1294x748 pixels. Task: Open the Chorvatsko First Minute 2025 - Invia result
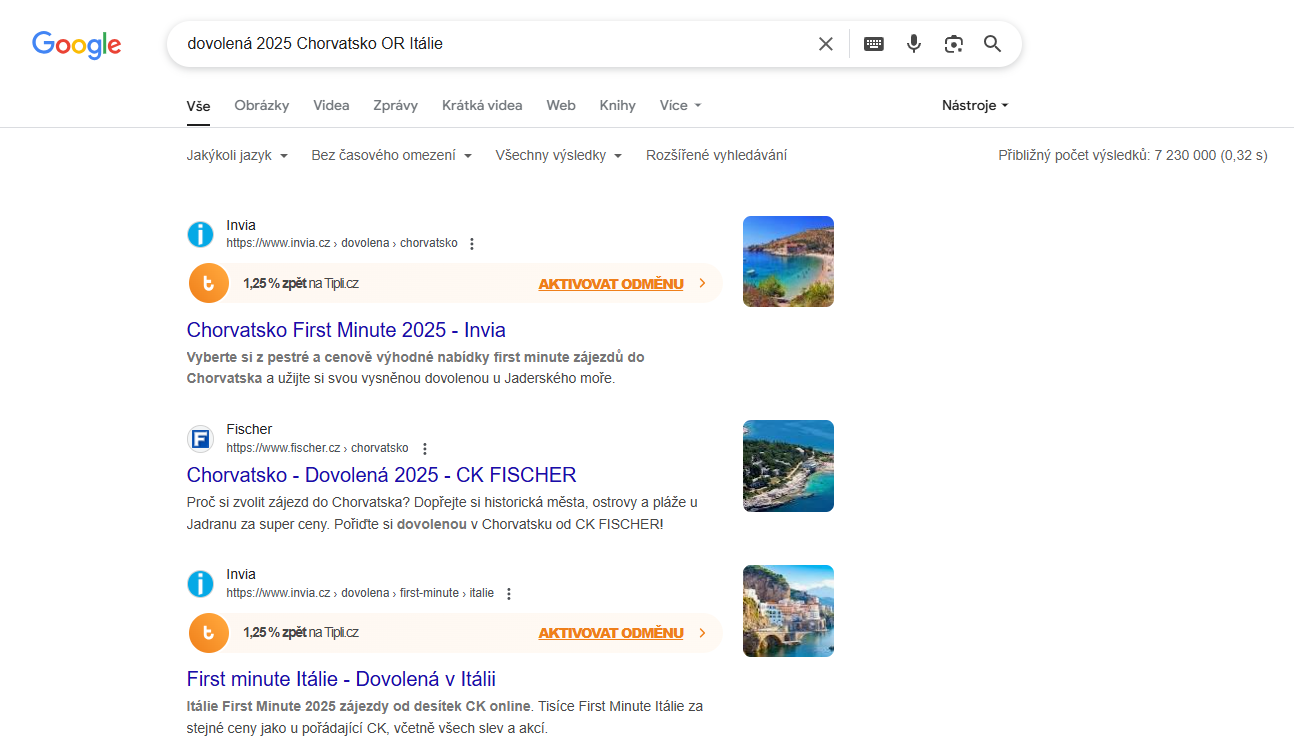point(346,330)
